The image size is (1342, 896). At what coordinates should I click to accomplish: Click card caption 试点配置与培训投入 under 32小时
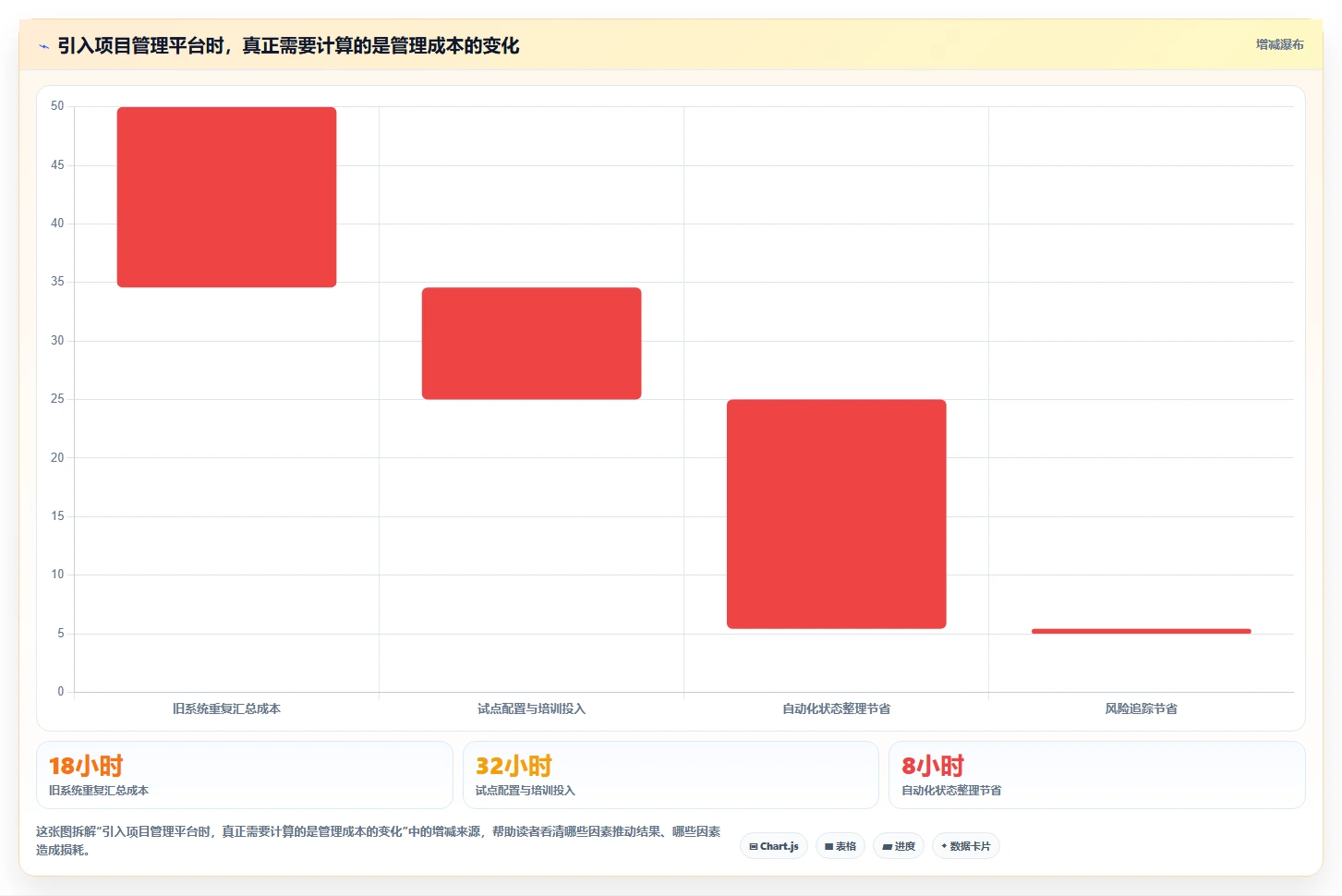[526, 791]
